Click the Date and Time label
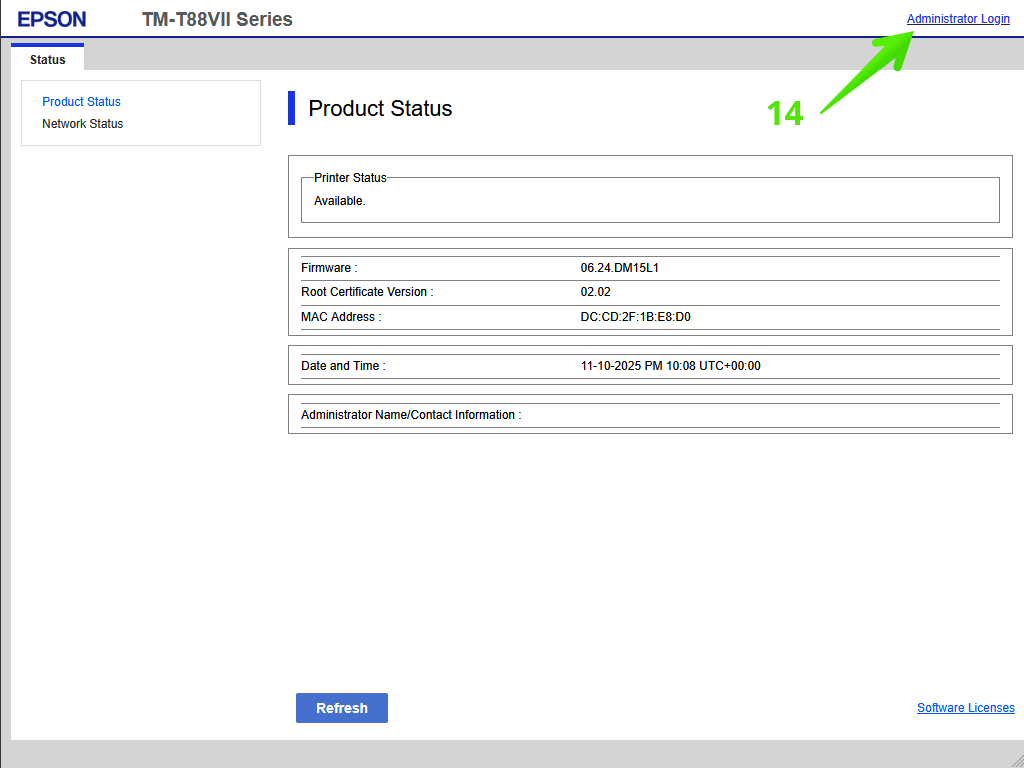The image size is (1024, 768). [x=343, y=366]
